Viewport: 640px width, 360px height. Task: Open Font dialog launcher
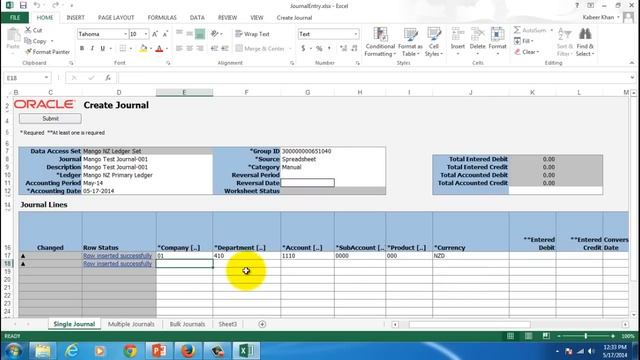click(168, 63)
